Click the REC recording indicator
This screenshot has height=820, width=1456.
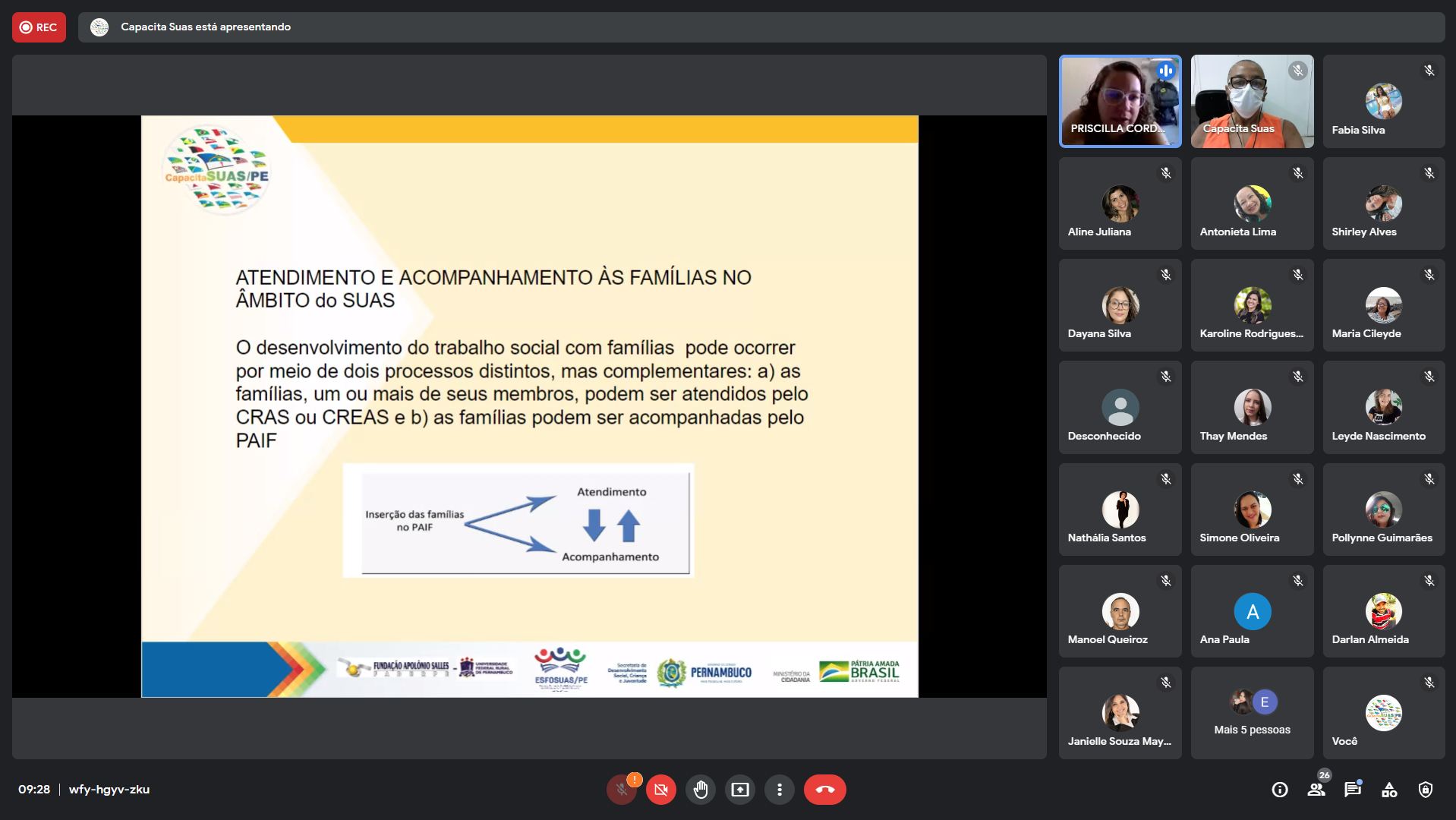click(39, 27)
